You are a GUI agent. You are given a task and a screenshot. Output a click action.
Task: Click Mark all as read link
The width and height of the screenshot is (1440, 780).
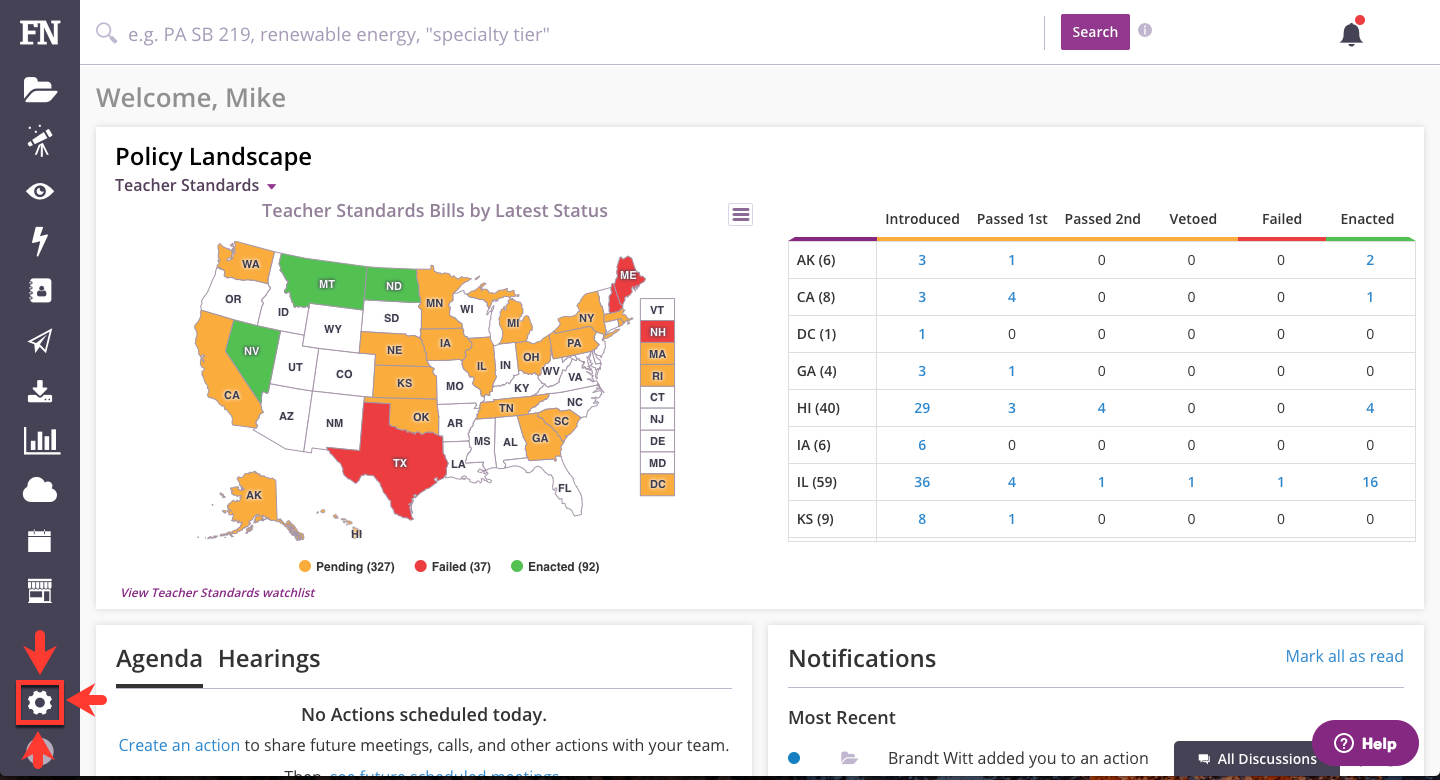tap(1344, 656)
